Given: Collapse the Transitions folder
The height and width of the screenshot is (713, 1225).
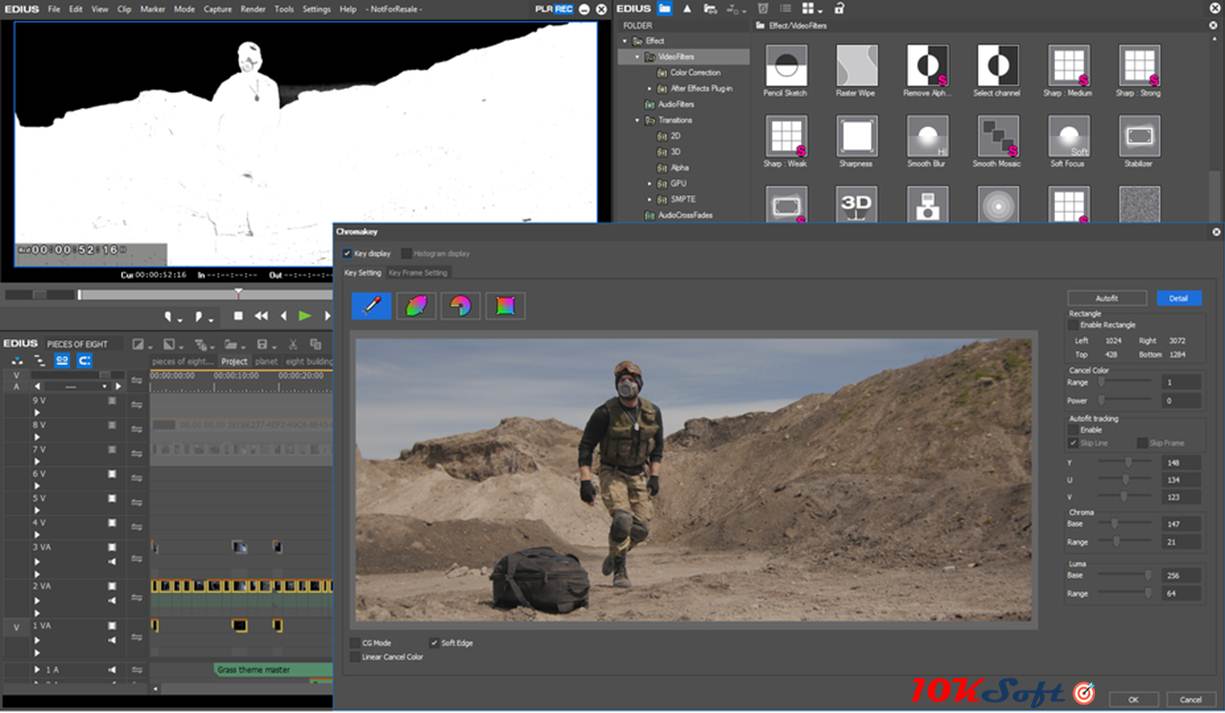Looking at the screenshot, I should (637, 120).
